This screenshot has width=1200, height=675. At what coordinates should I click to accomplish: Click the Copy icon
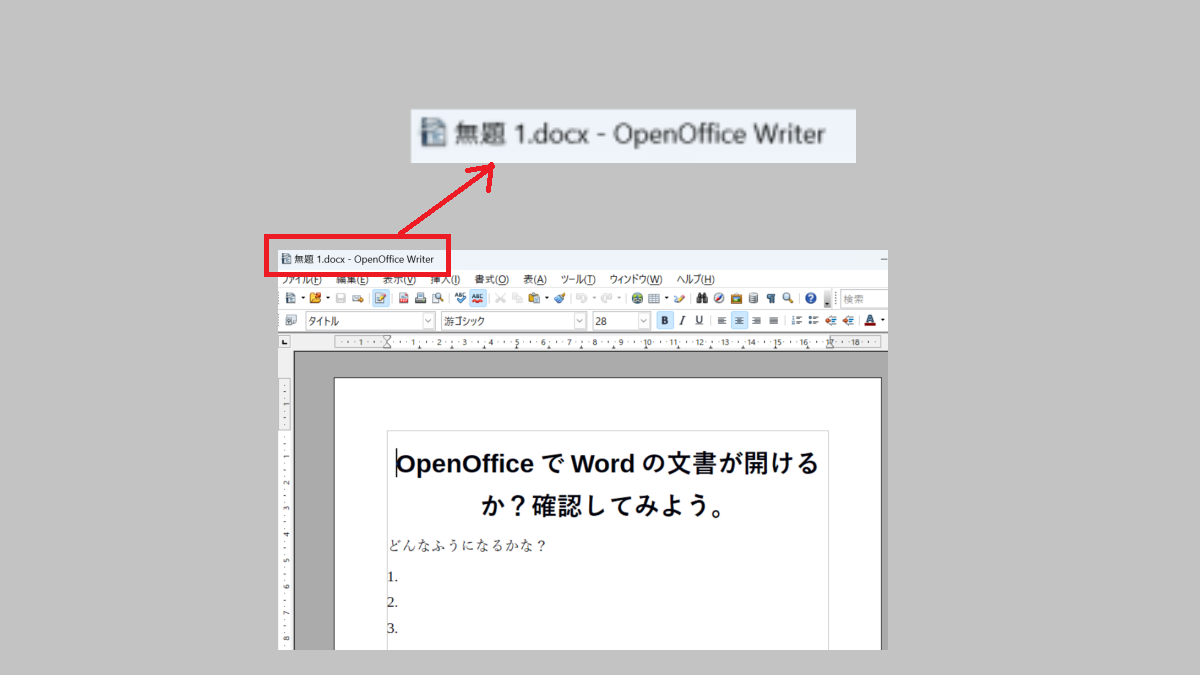click(517, 298)
